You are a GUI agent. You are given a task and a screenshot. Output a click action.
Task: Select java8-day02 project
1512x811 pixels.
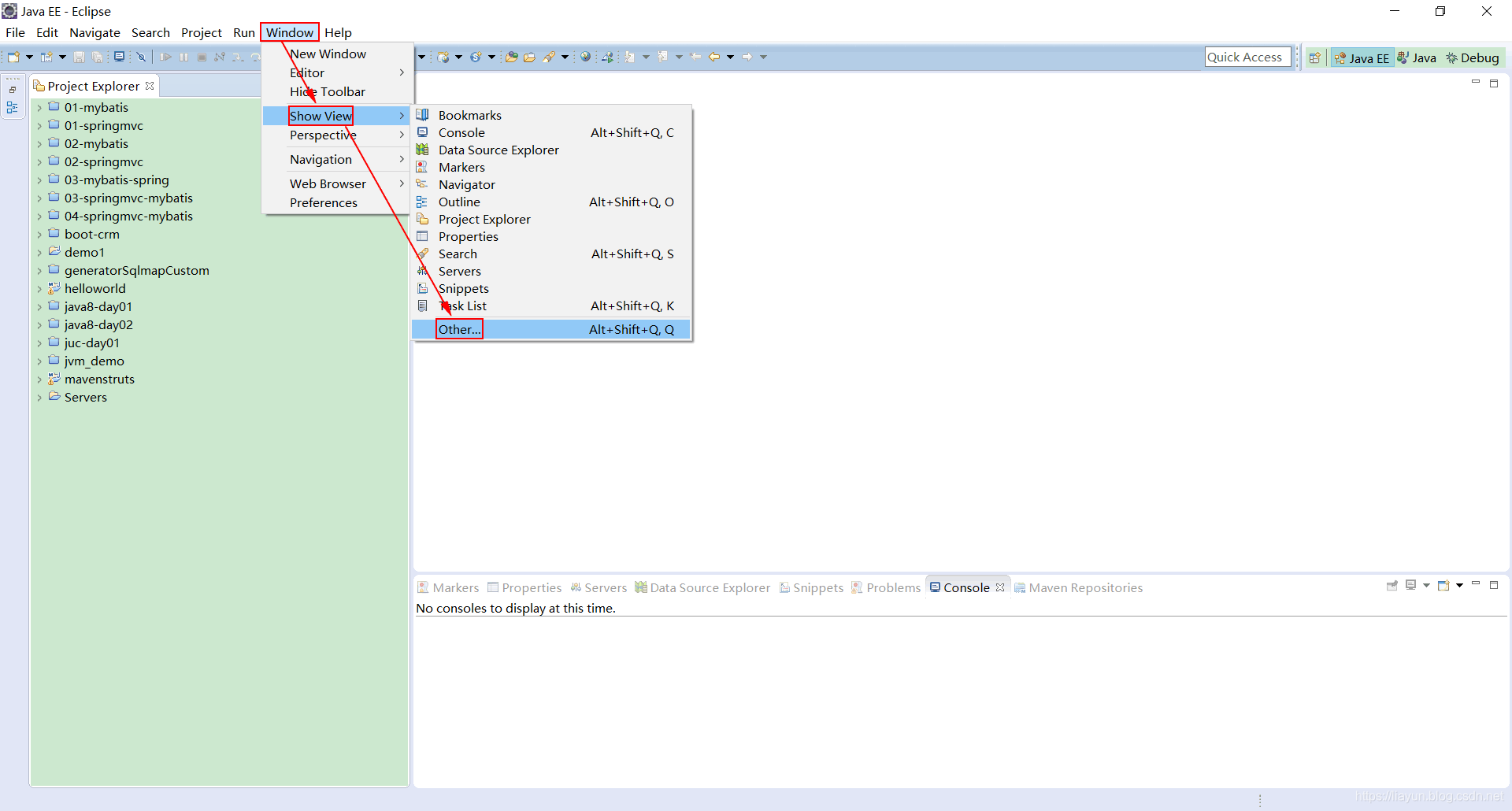coord(98,324)
